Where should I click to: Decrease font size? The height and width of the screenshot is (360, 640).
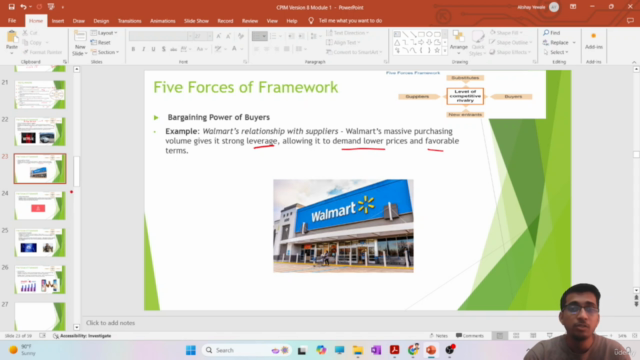click(x=229, y=36)
